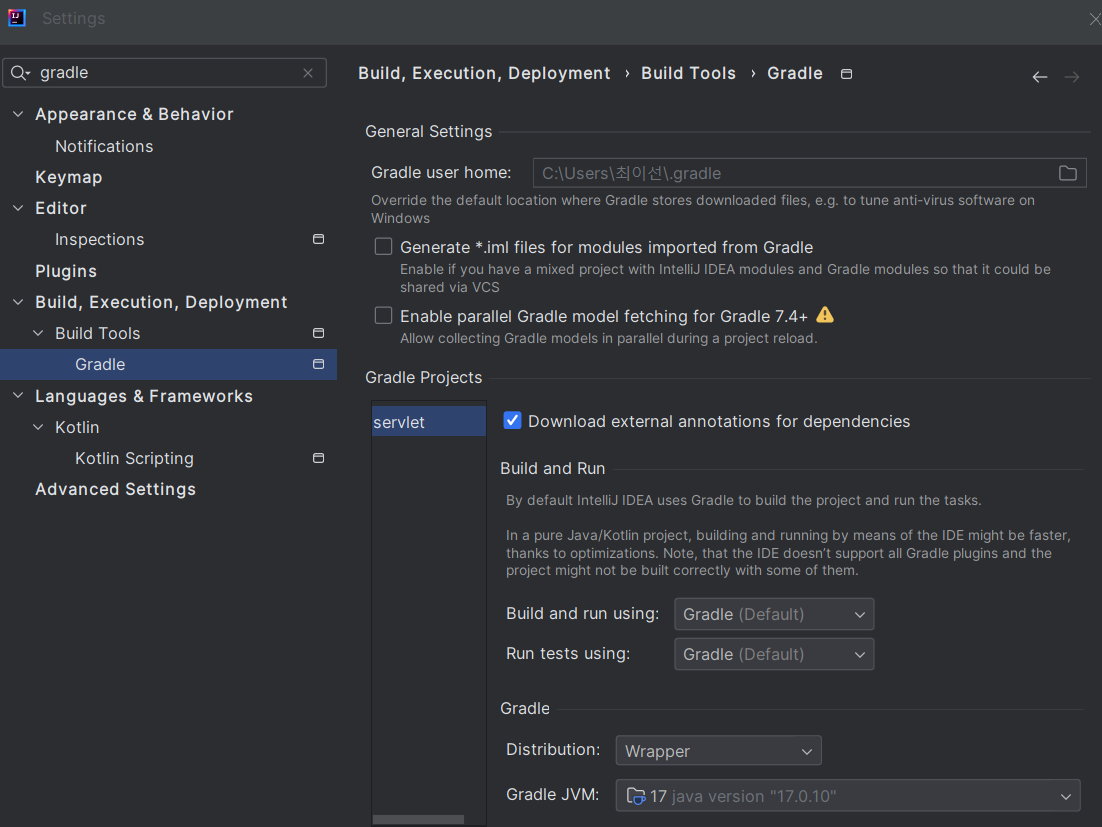The height and width of the screenshot is (827, 1102).
Task: Collapse Appearance & Behavior tree node
Action: [18, 114]
